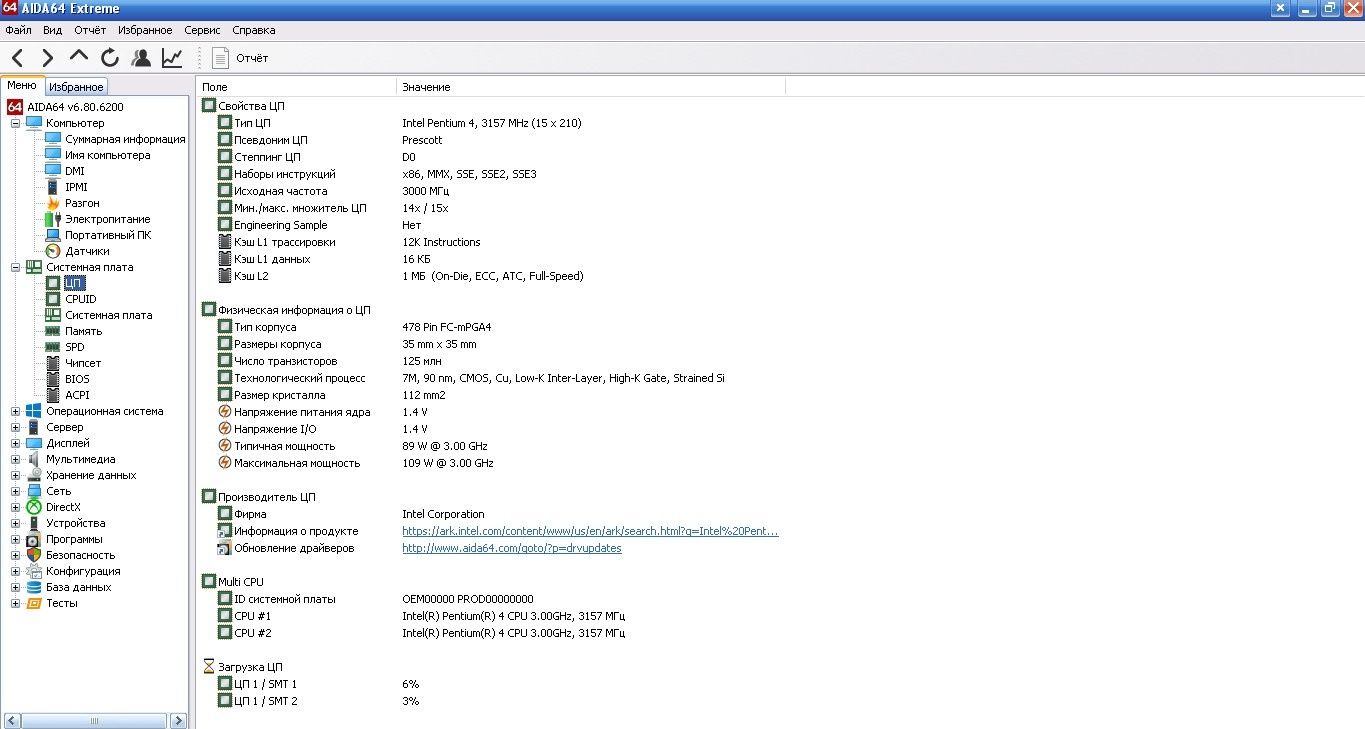Open the ark.intel.com product information link
This screenshot has height=729, width=1365.
click(590, 531)
